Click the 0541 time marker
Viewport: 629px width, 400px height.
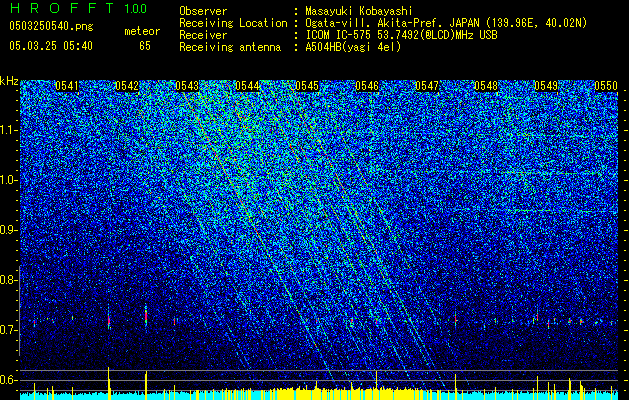(67, 86)
